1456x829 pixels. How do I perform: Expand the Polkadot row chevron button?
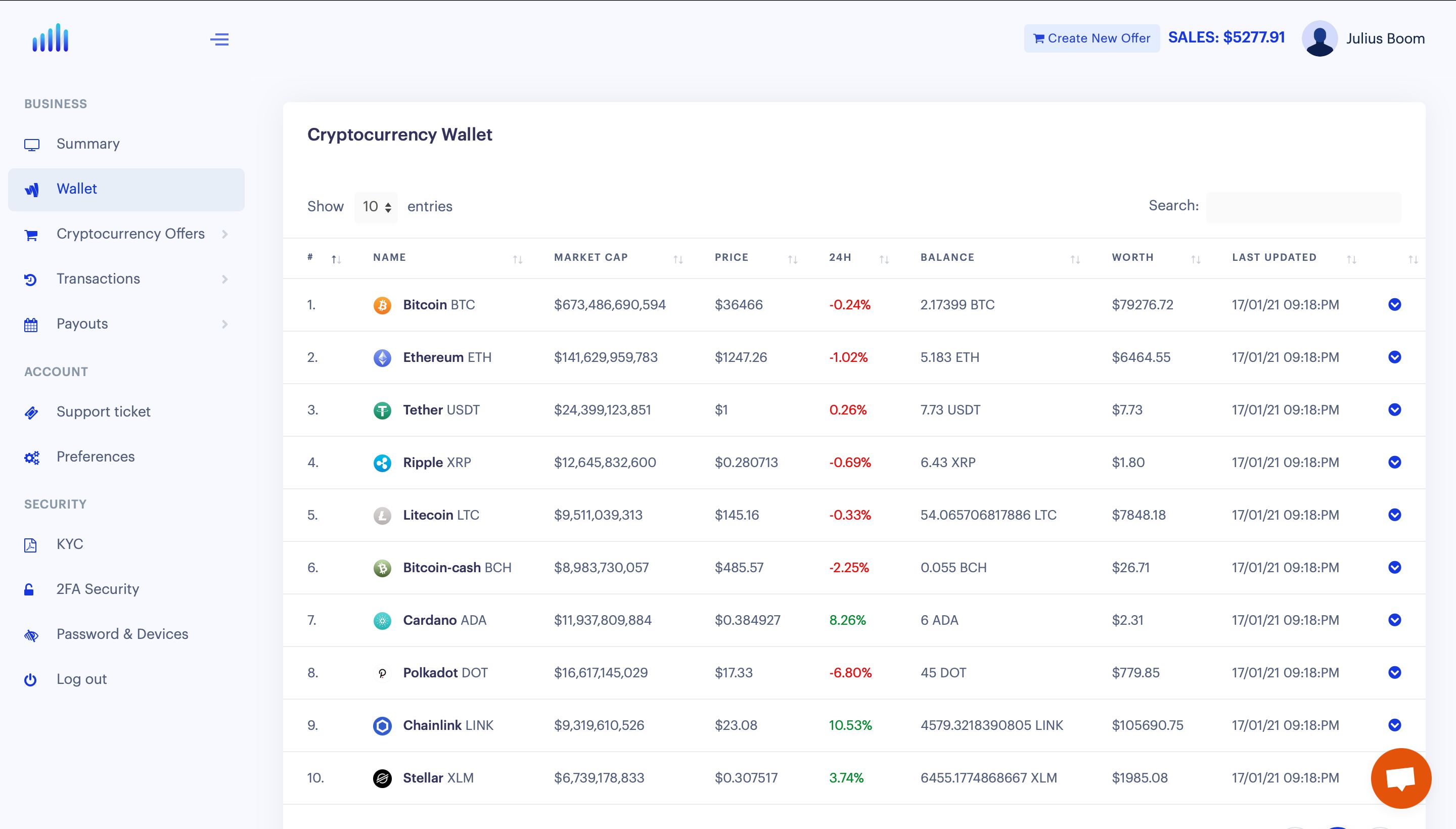pos(1394,672)
